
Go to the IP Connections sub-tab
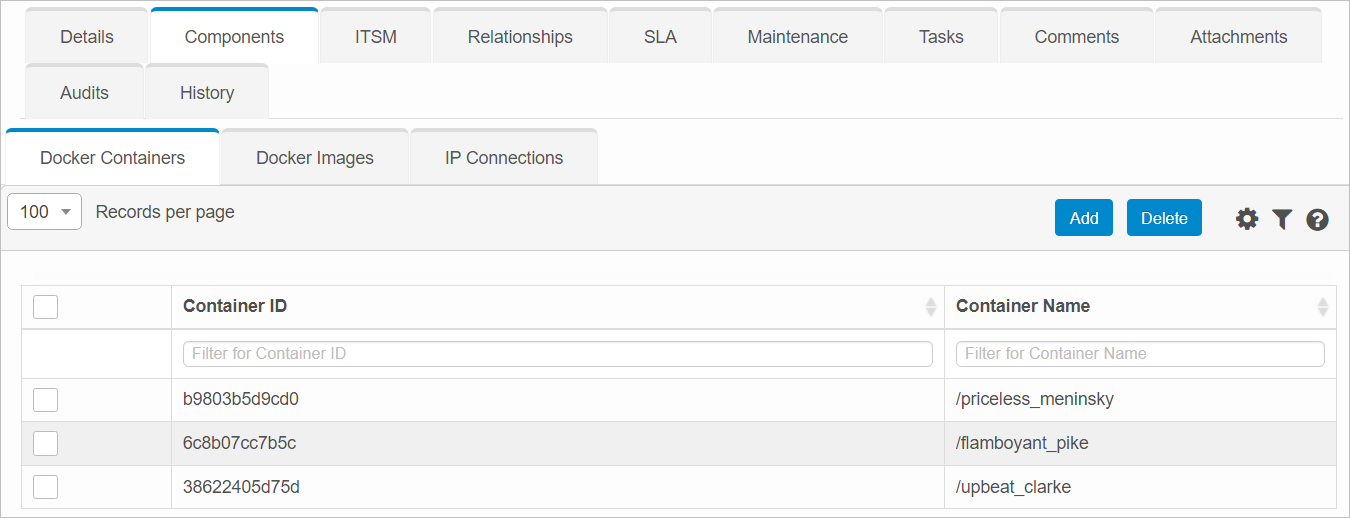click(504, 158)
